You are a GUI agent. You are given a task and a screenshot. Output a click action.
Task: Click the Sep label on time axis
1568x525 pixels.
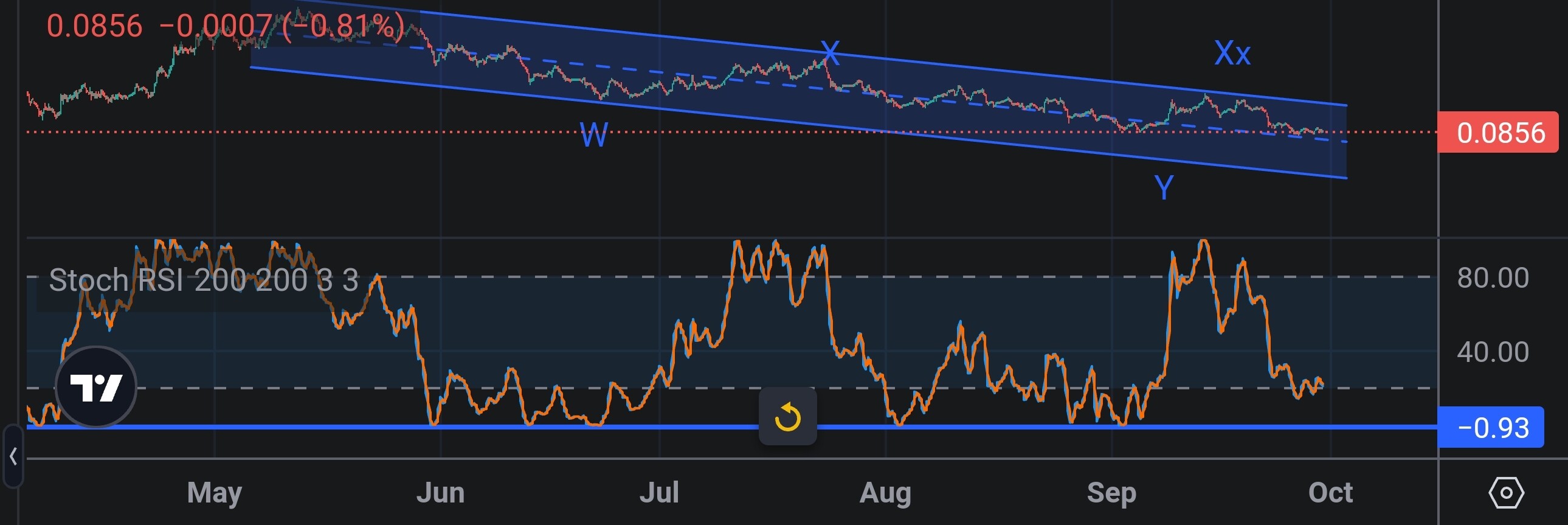[1111, 492]
